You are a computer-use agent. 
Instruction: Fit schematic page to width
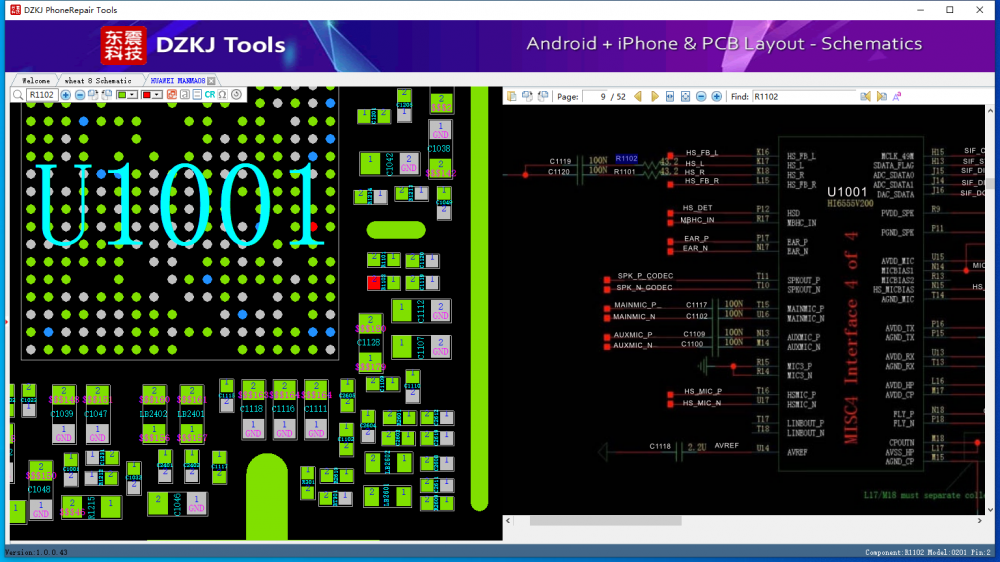pyautogui.click(x=670, y=96)
